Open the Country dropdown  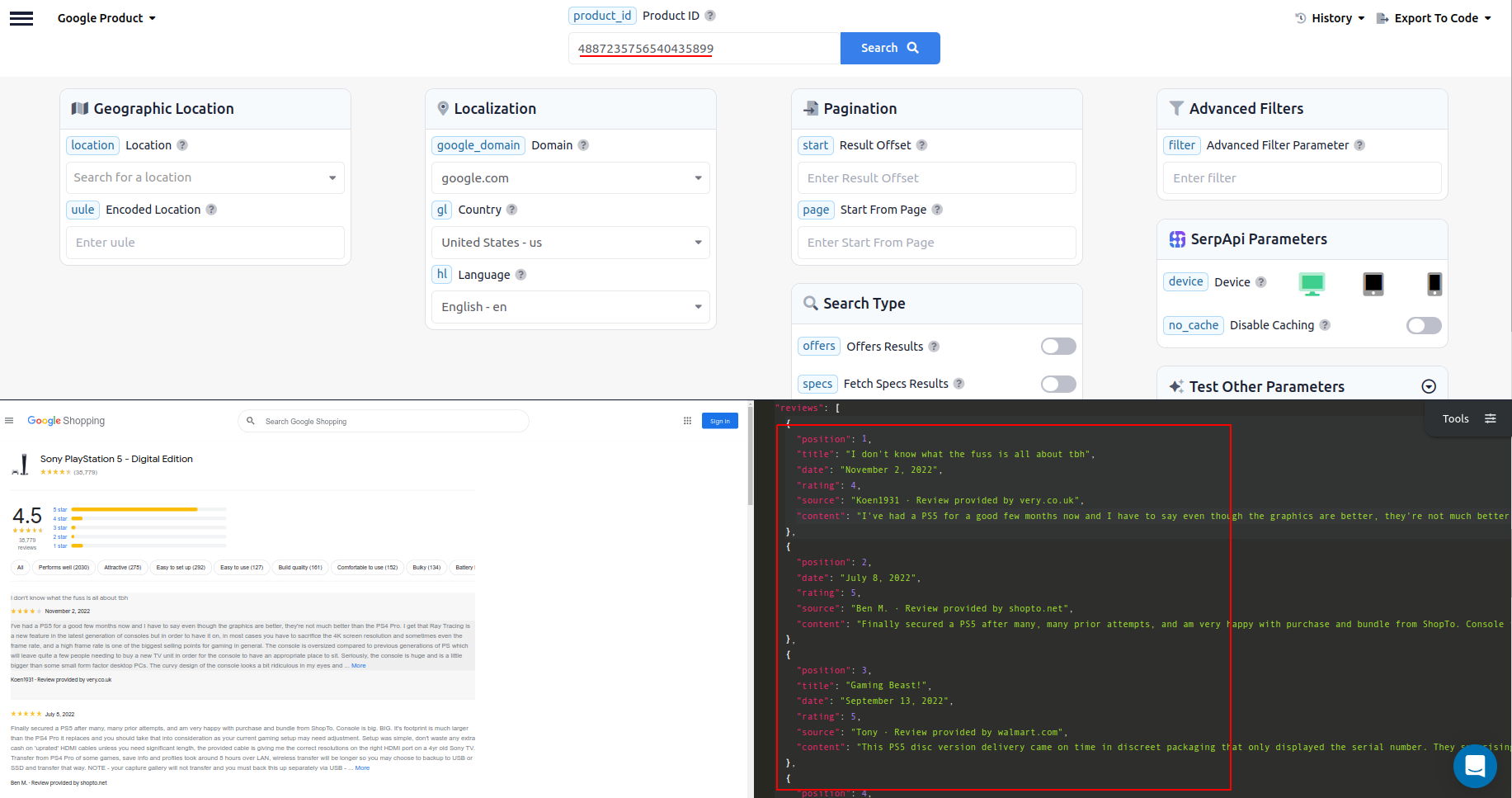[x=570, y=242]
